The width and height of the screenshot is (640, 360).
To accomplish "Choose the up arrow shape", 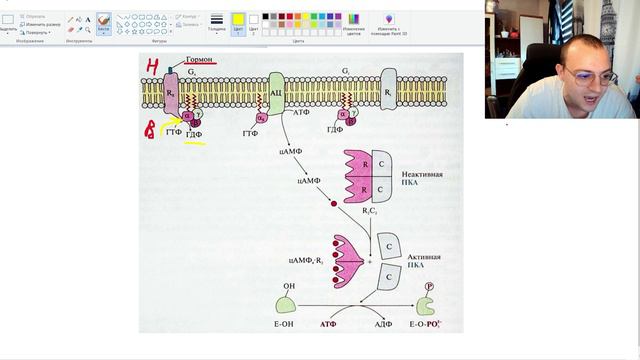I will (x=164, y=24).
